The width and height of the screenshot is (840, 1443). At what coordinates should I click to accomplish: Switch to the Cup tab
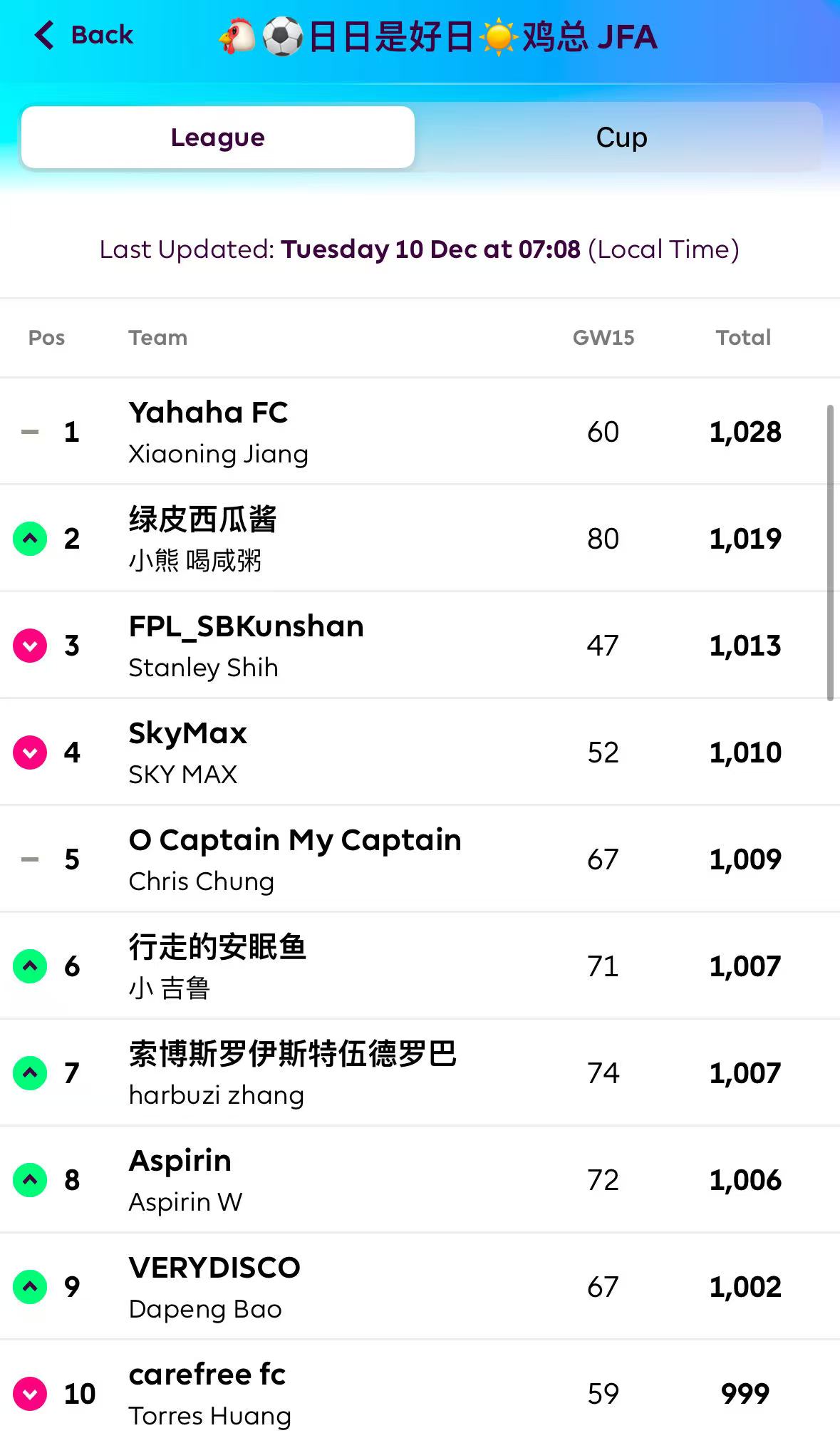pos(621,138)
